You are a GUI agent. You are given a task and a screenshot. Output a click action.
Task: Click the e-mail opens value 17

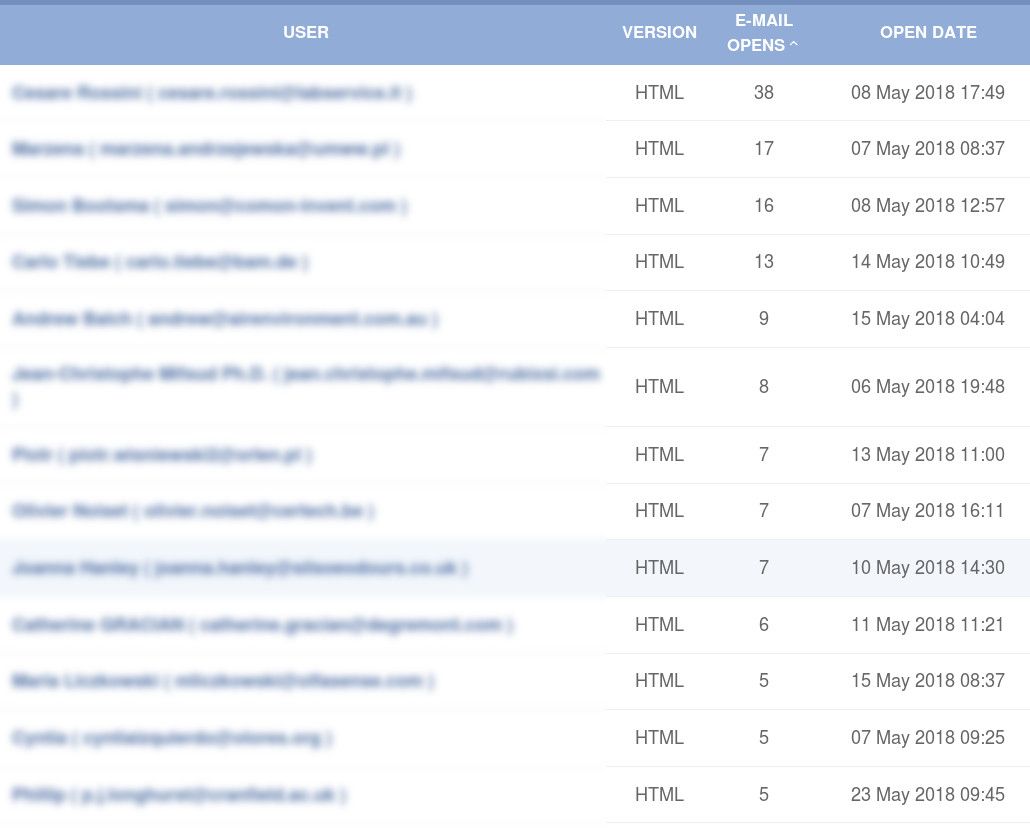pos(763,149)
